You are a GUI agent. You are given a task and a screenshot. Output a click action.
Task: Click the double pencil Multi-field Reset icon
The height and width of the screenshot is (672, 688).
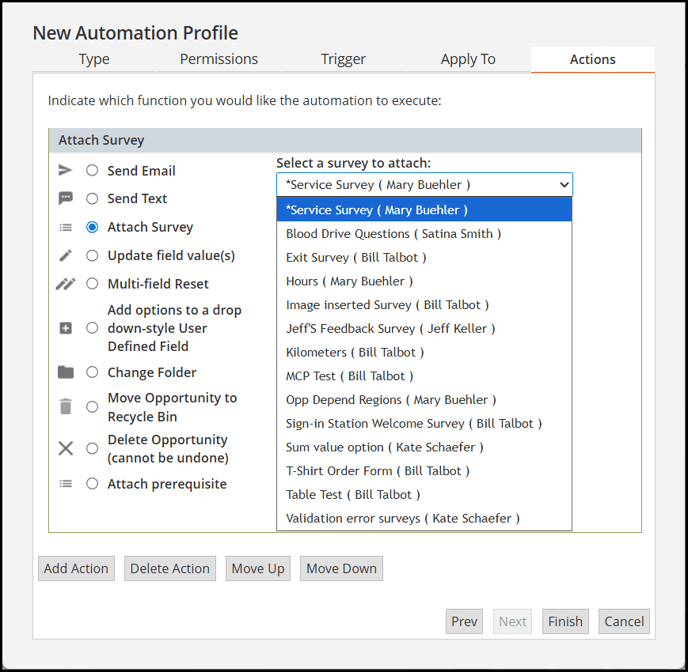click(x=65, y=284)
